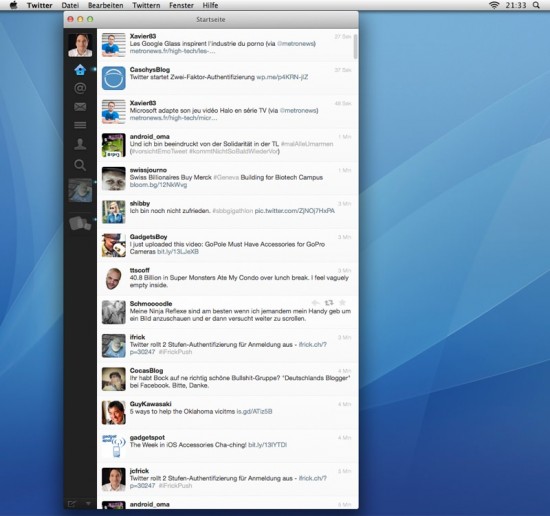550x516 pixels.
Task: Click the CaschysBlog avatar
Action: 114,78
